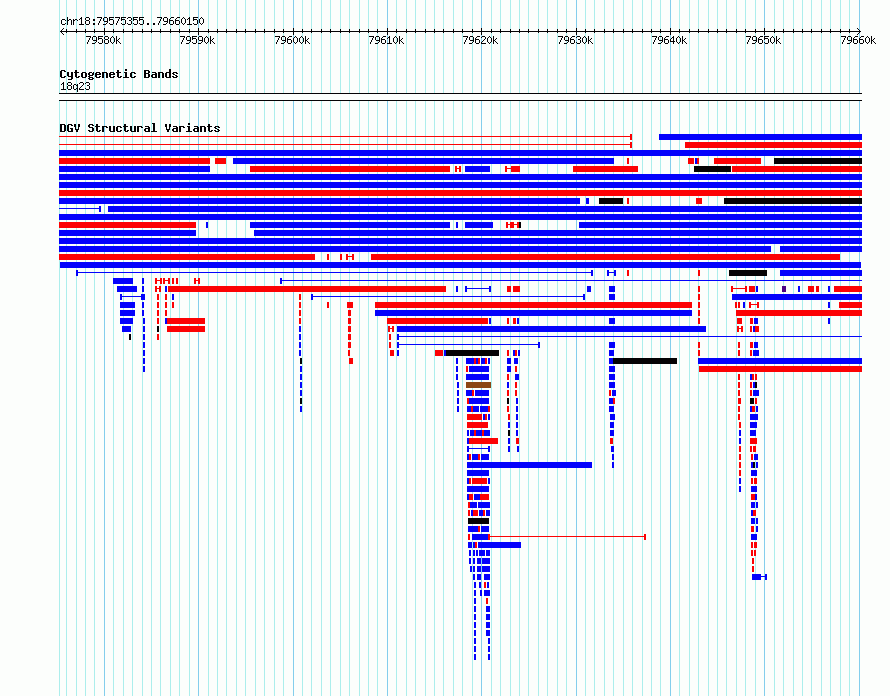890x696 pixels.
Task: Select the 79660k ruler tick label
Action: coord(858,40)
